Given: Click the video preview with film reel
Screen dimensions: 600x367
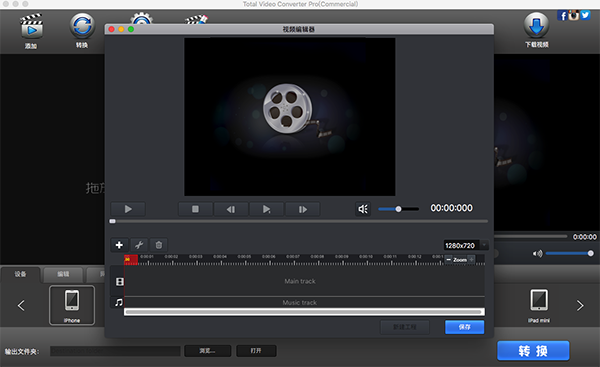Looking at the screenshot, I should (x=290, y=117).
